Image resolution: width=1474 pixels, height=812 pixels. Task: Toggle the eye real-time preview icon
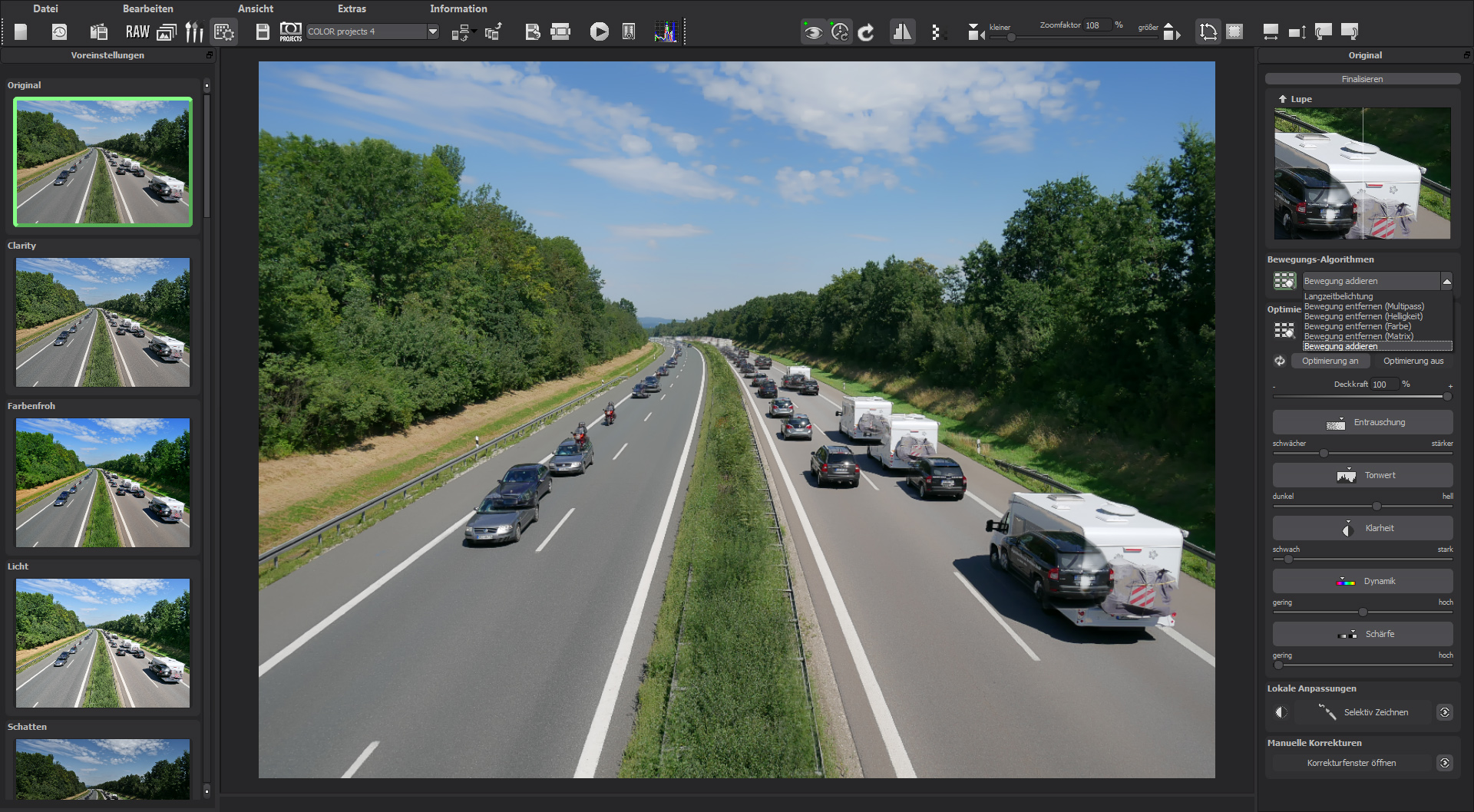point(813,32)
